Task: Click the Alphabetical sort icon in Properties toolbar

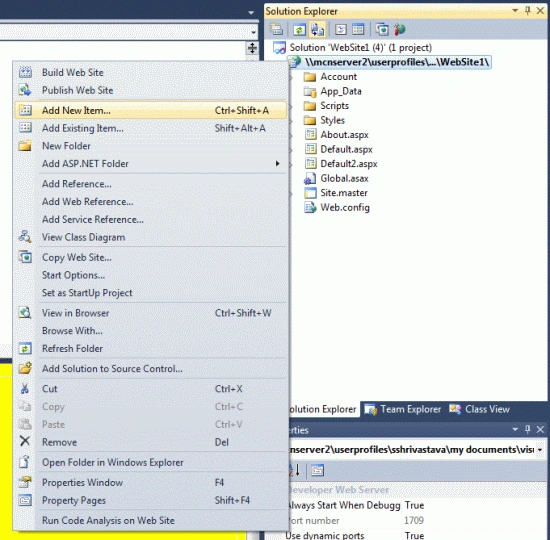Action: tap(295, 470)
